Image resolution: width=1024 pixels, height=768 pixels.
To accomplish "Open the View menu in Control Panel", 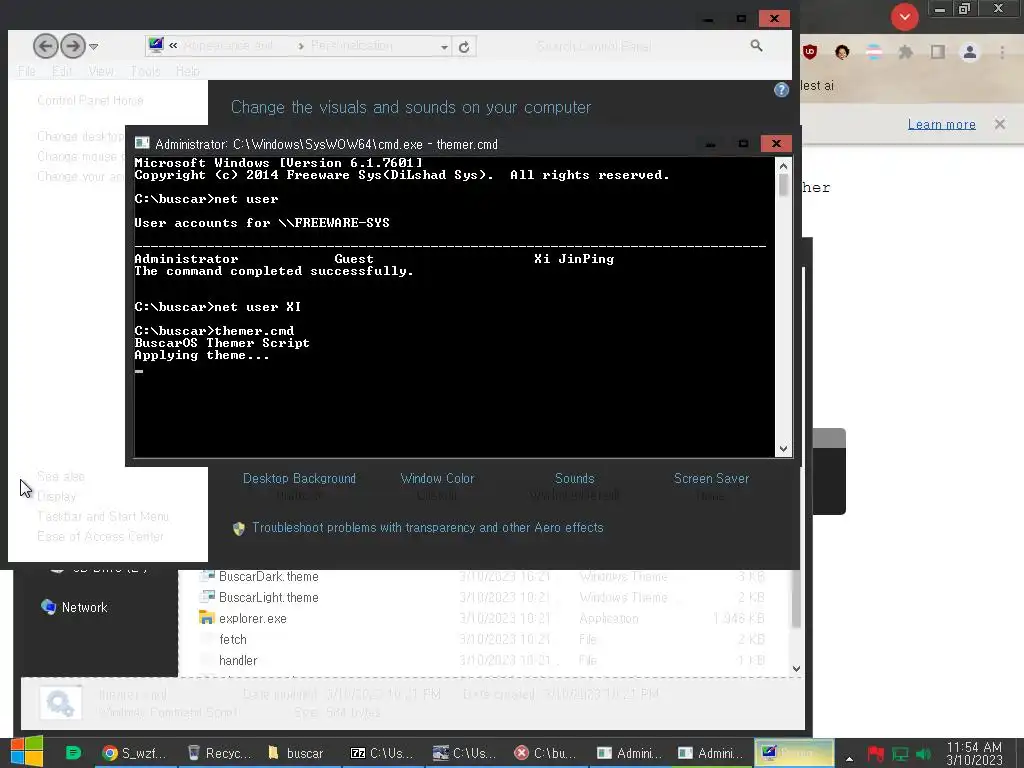I will point(101,71).
